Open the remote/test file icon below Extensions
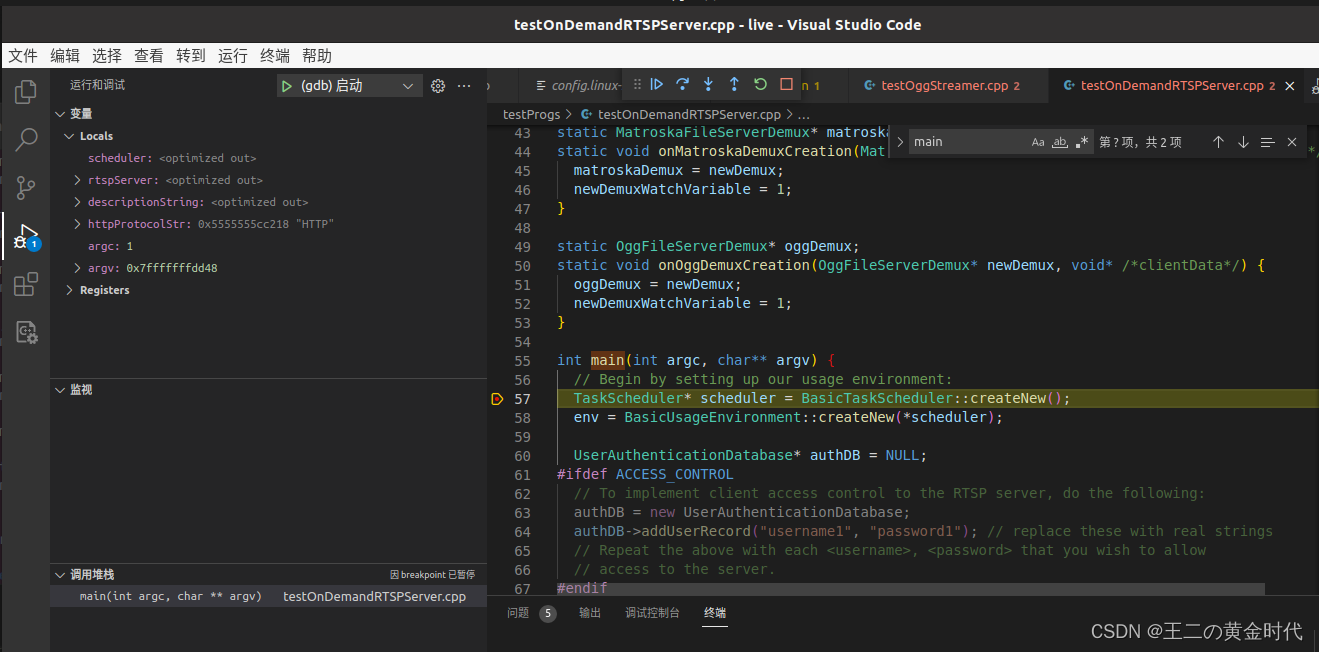The image size is (1319, 652). (26, 332)
